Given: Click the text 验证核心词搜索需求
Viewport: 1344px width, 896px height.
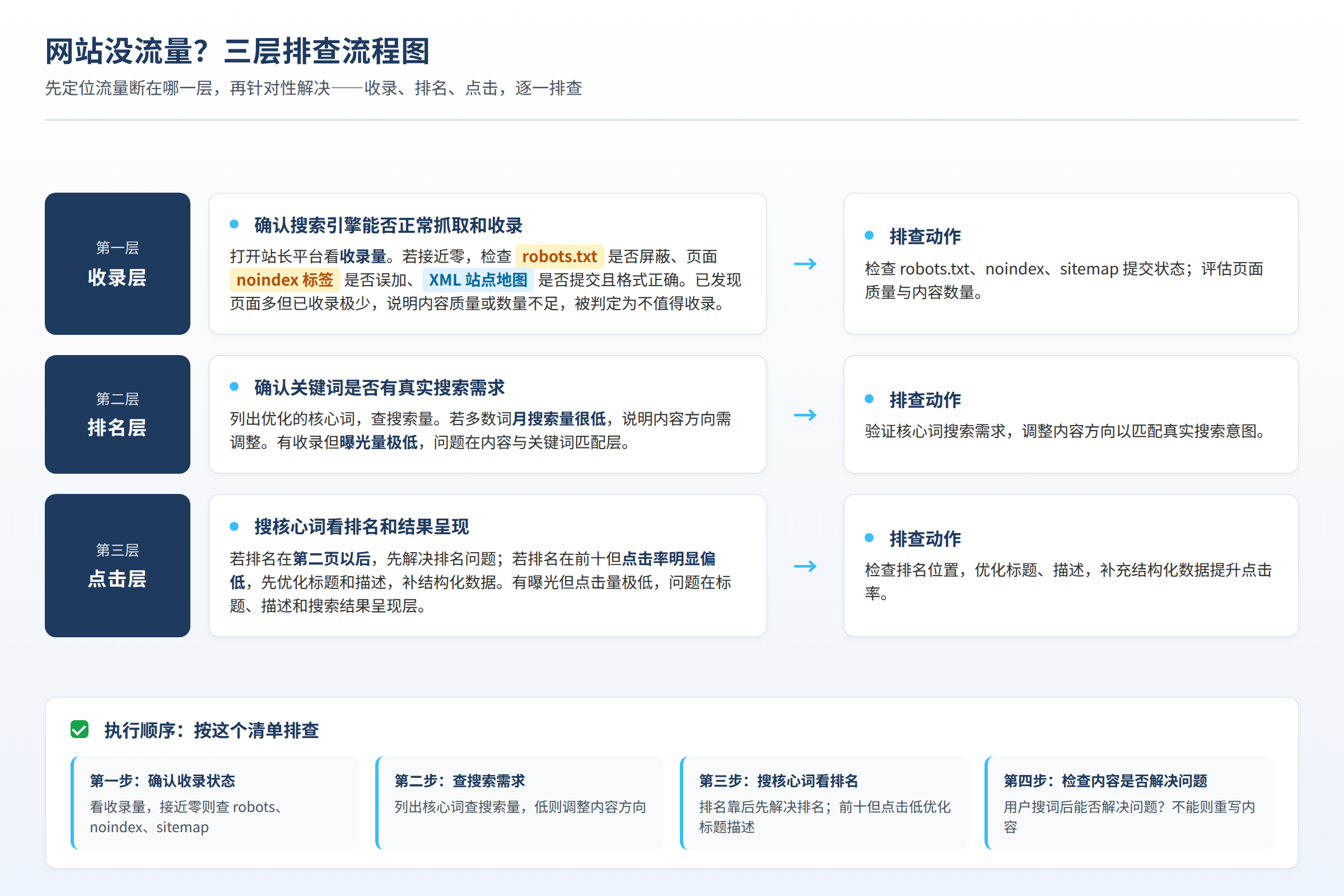Looking at the screenshot, I should (935, 431).
